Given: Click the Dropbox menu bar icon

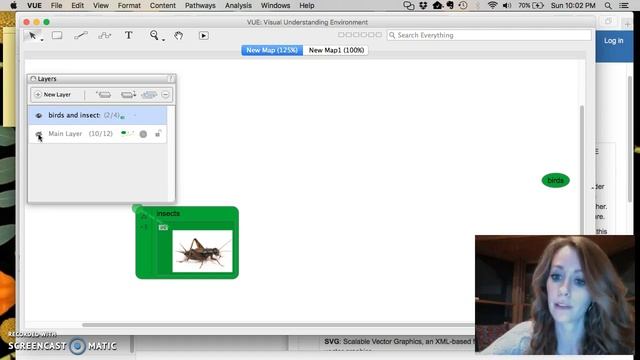Looking at the screenshot, I should [x=423, y=5].
